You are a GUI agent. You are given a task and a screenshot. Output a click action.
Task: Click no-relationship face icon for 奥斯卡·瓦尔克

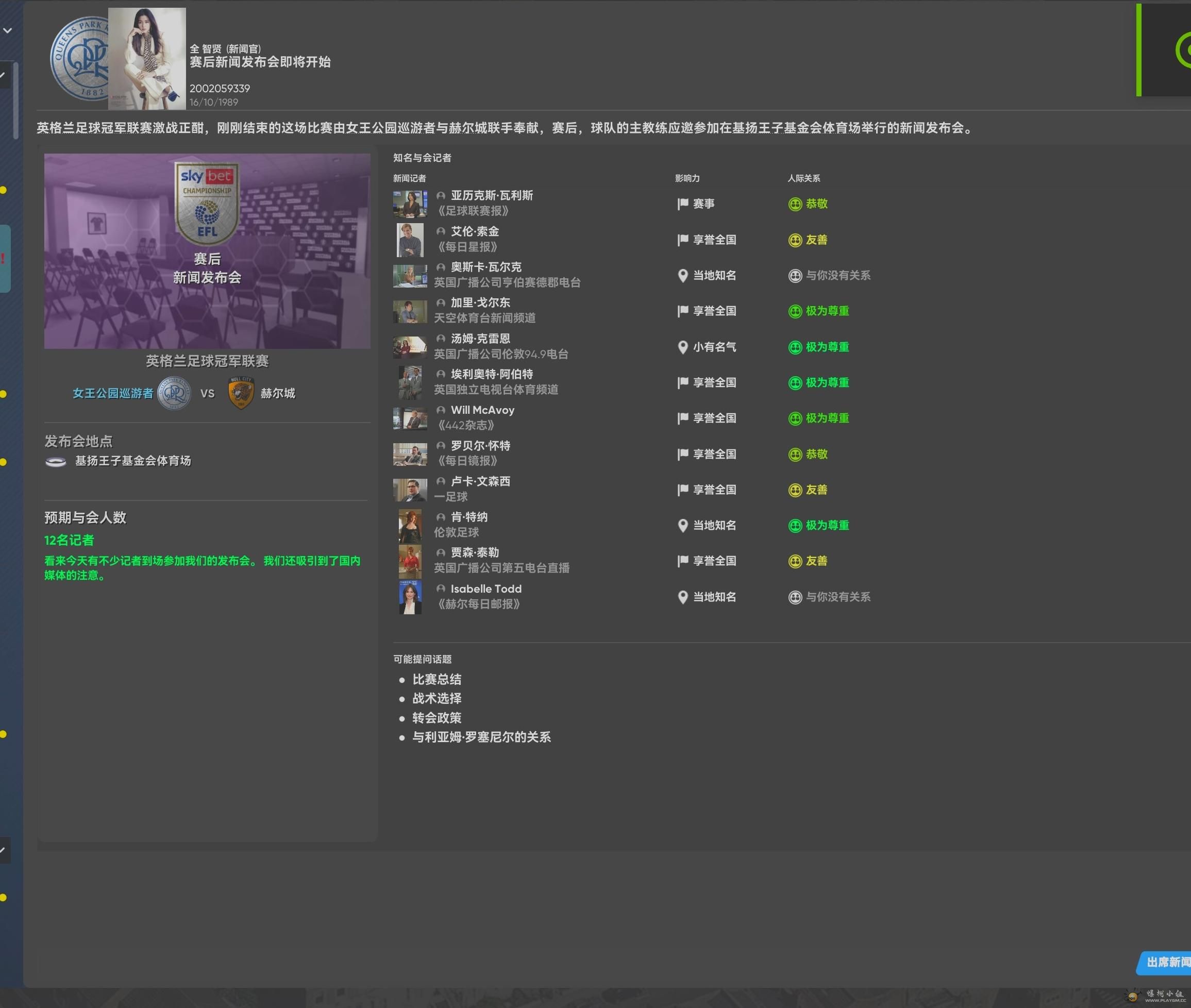pyautogui.click(x=795, y=276)
